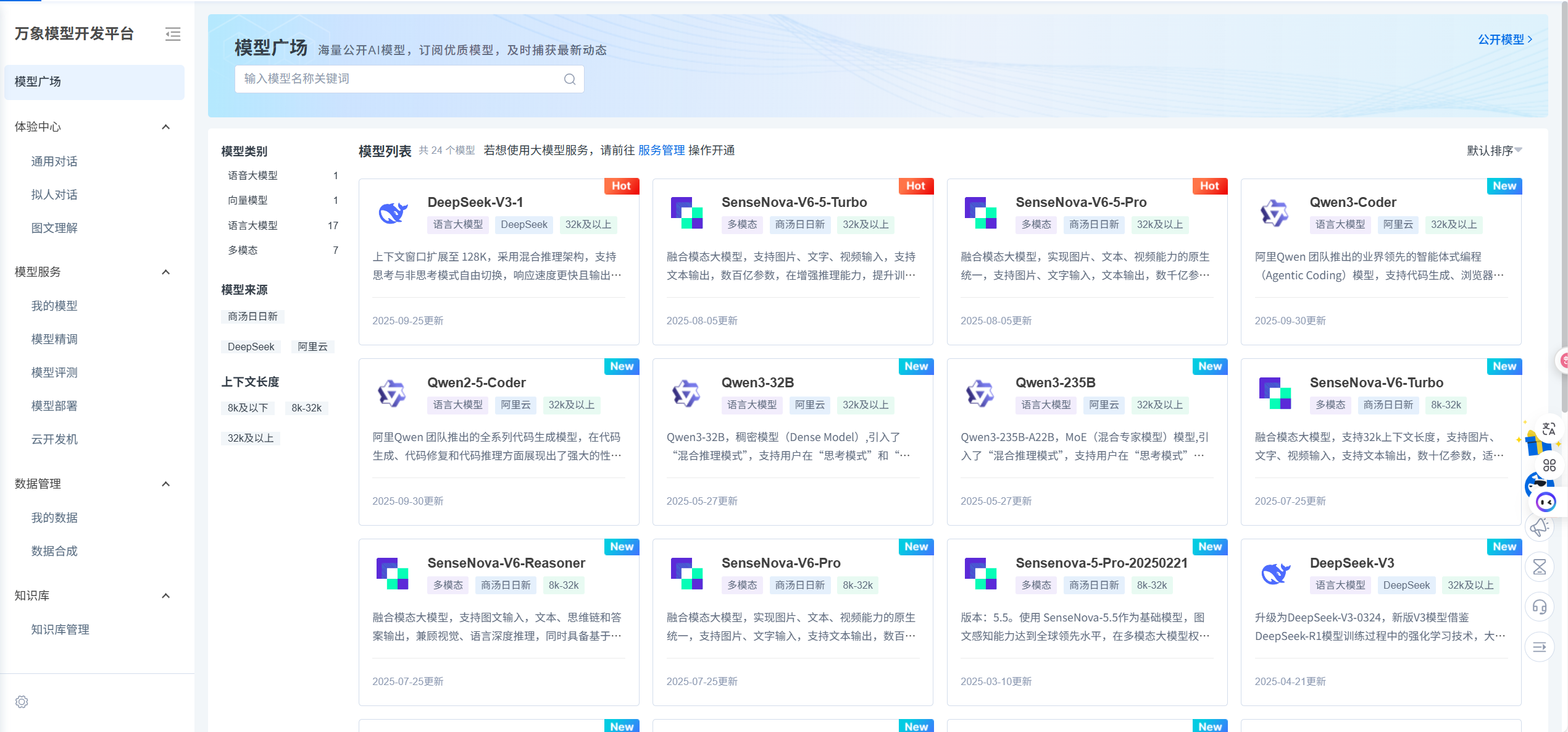This screenshot has width=1568, height=732.
Task: Open the feedback list icon
Action: tap(1539, 646)
